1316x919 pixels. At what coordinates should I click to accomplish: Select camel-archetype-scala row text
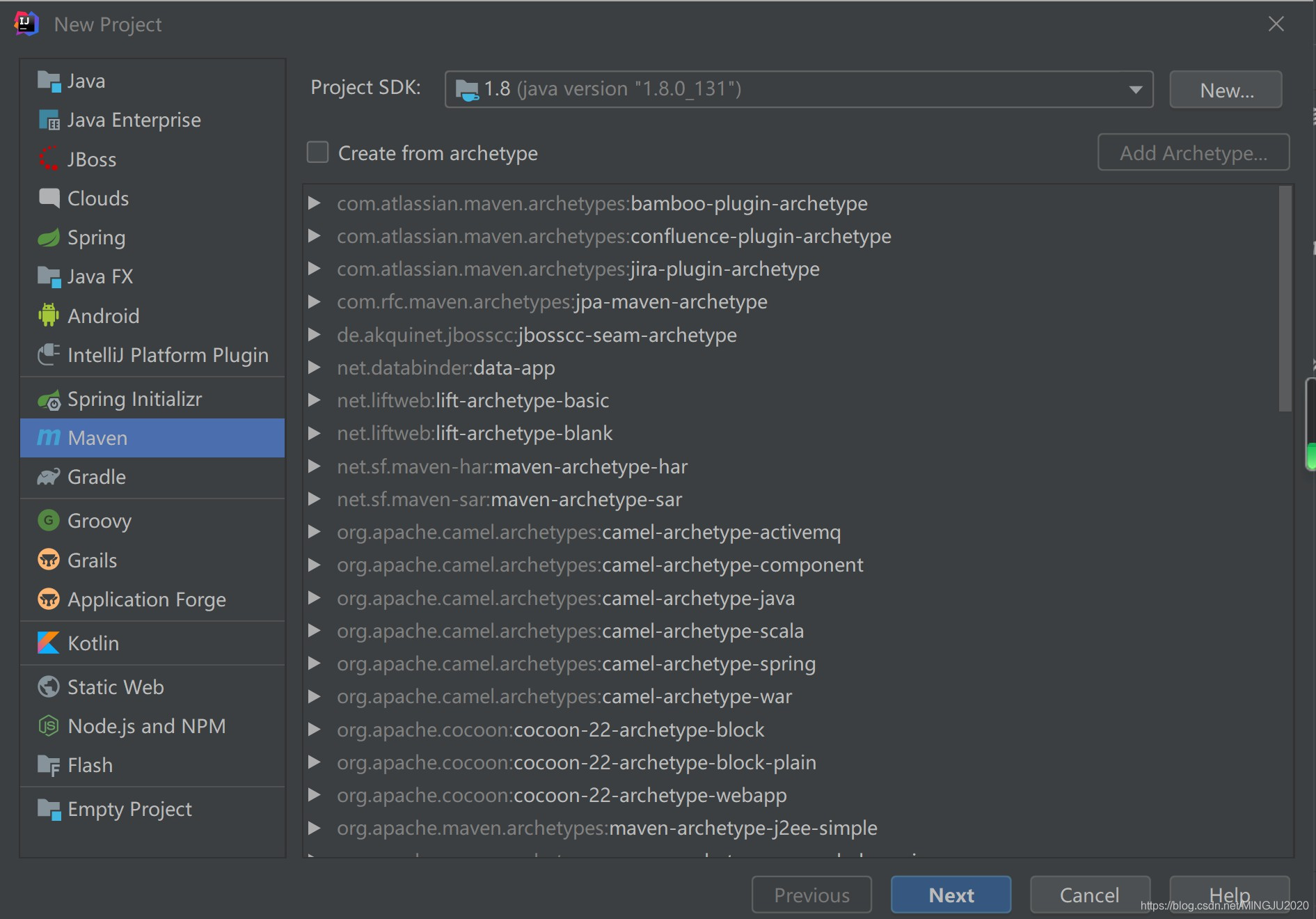[x=571, y=631]
